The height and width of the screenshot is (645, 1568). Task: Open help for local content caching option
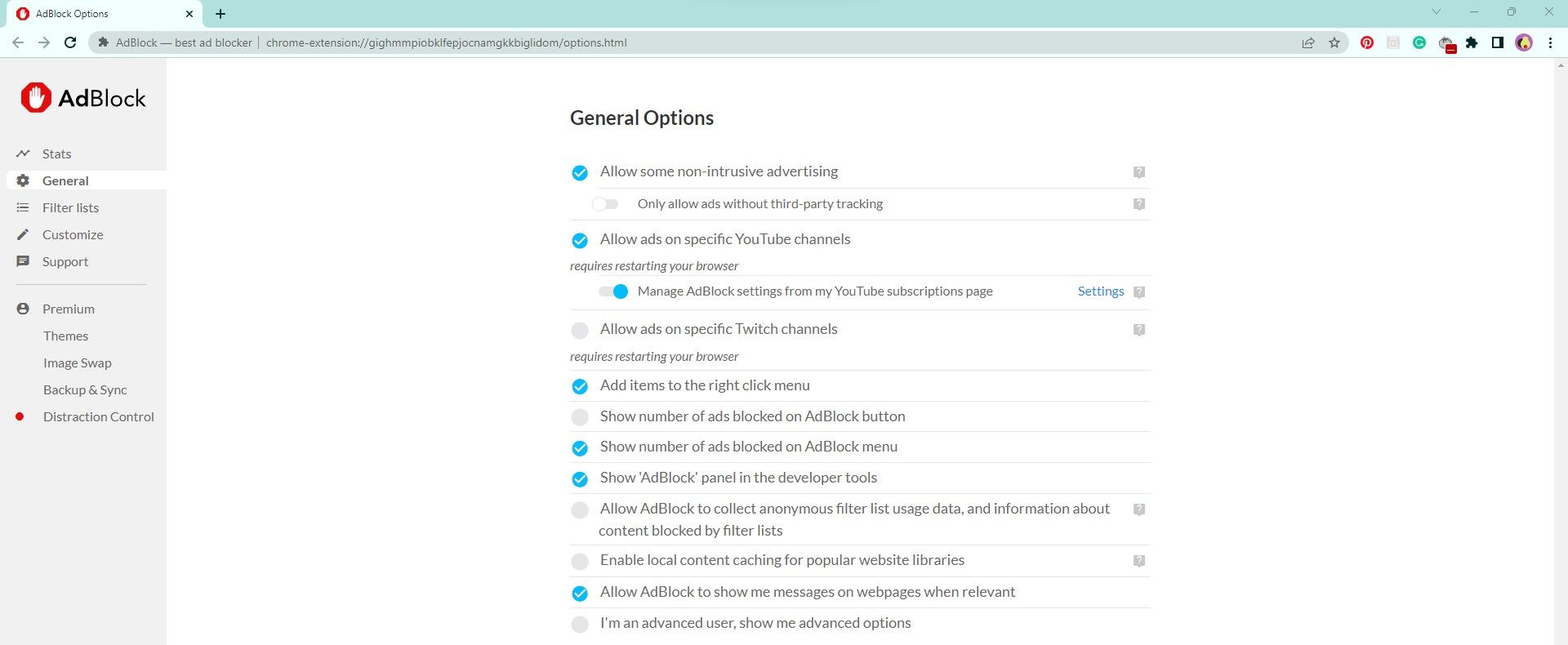coord(1138,561)
